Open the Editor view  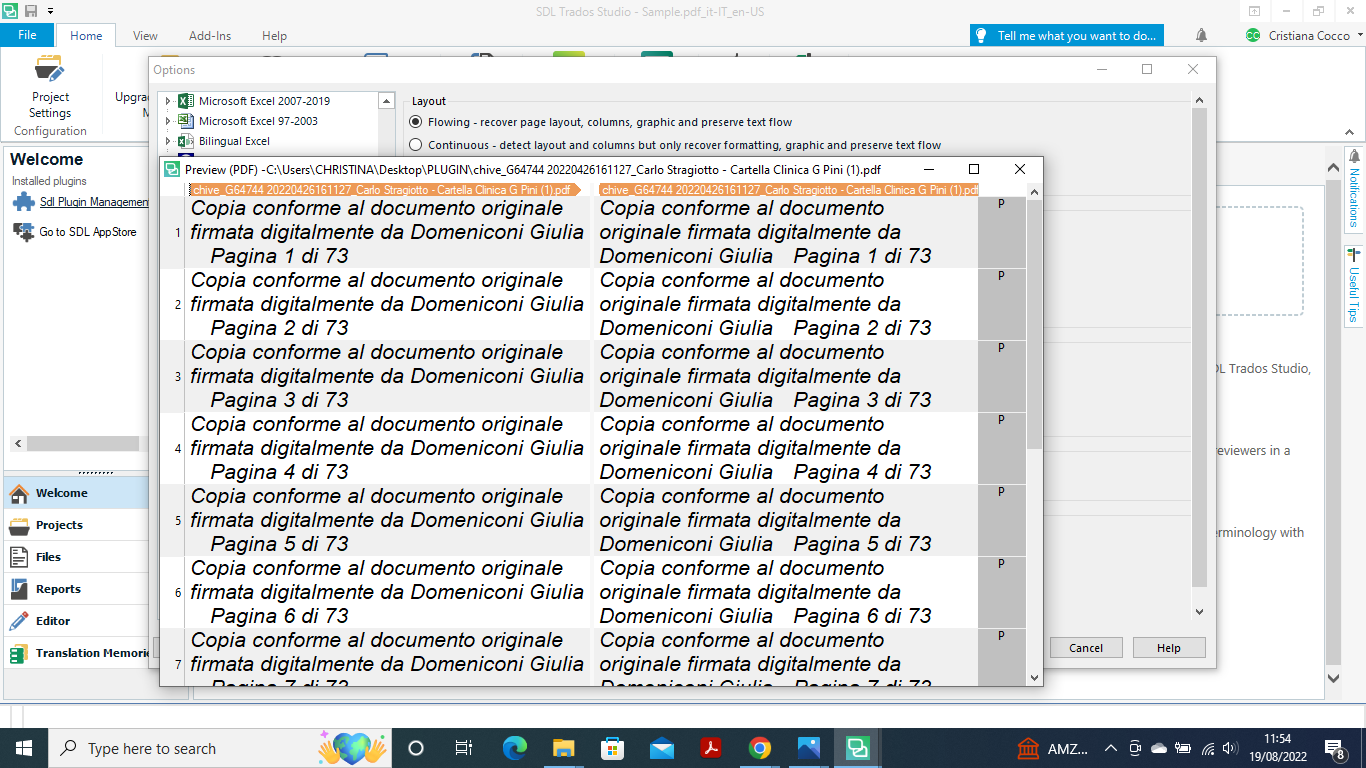click(75, 621)
